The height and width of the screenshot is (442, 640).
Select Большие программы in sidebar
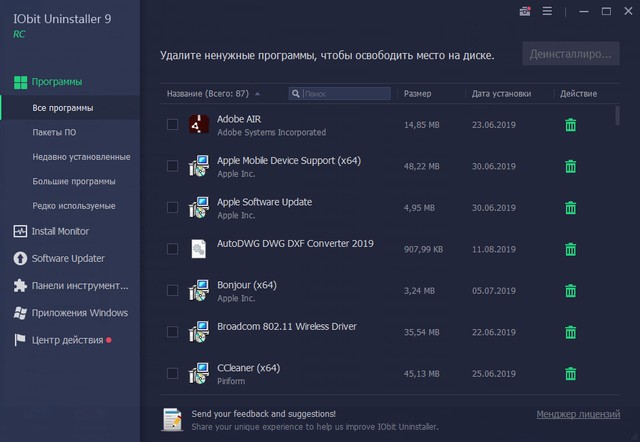pyautogui.click(x=73, y=181)
